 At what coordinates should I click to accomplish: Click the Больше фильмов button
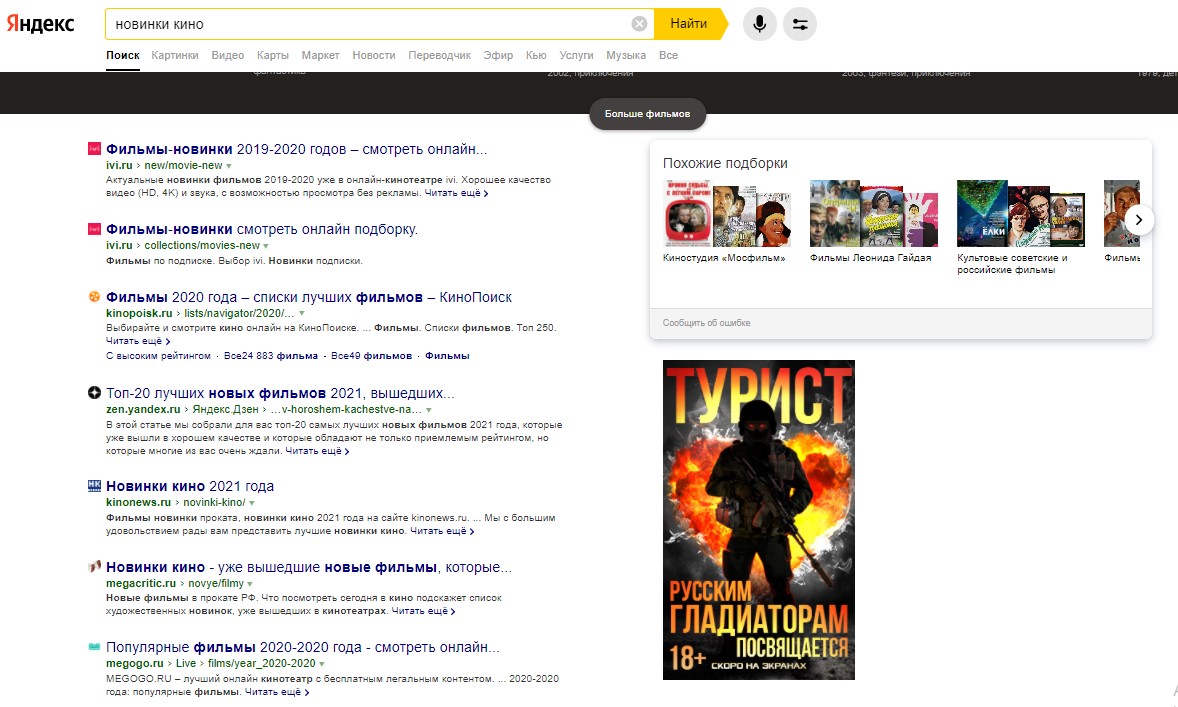click(648, 113)
